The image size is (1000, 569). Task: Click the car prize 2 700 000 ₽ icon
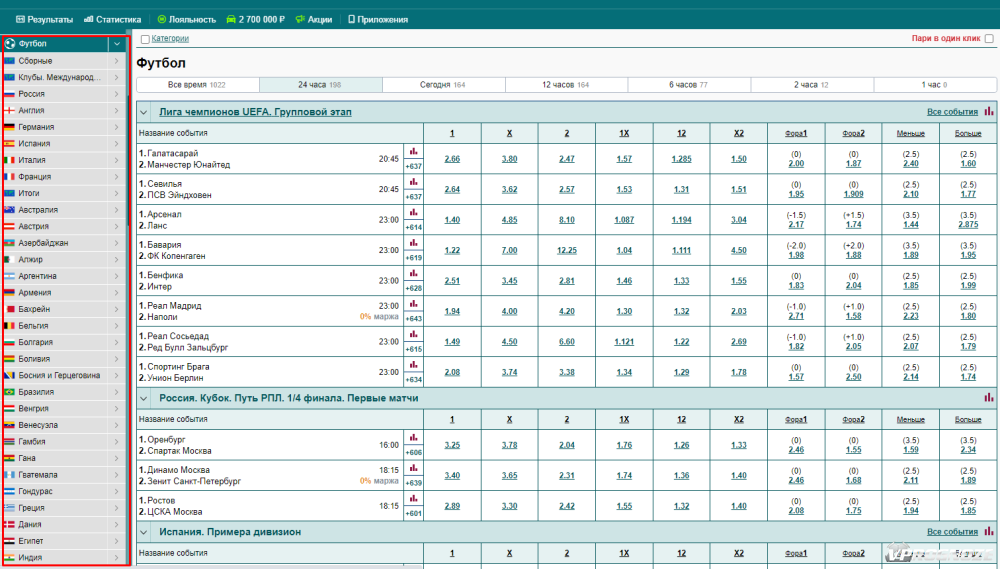231,19
